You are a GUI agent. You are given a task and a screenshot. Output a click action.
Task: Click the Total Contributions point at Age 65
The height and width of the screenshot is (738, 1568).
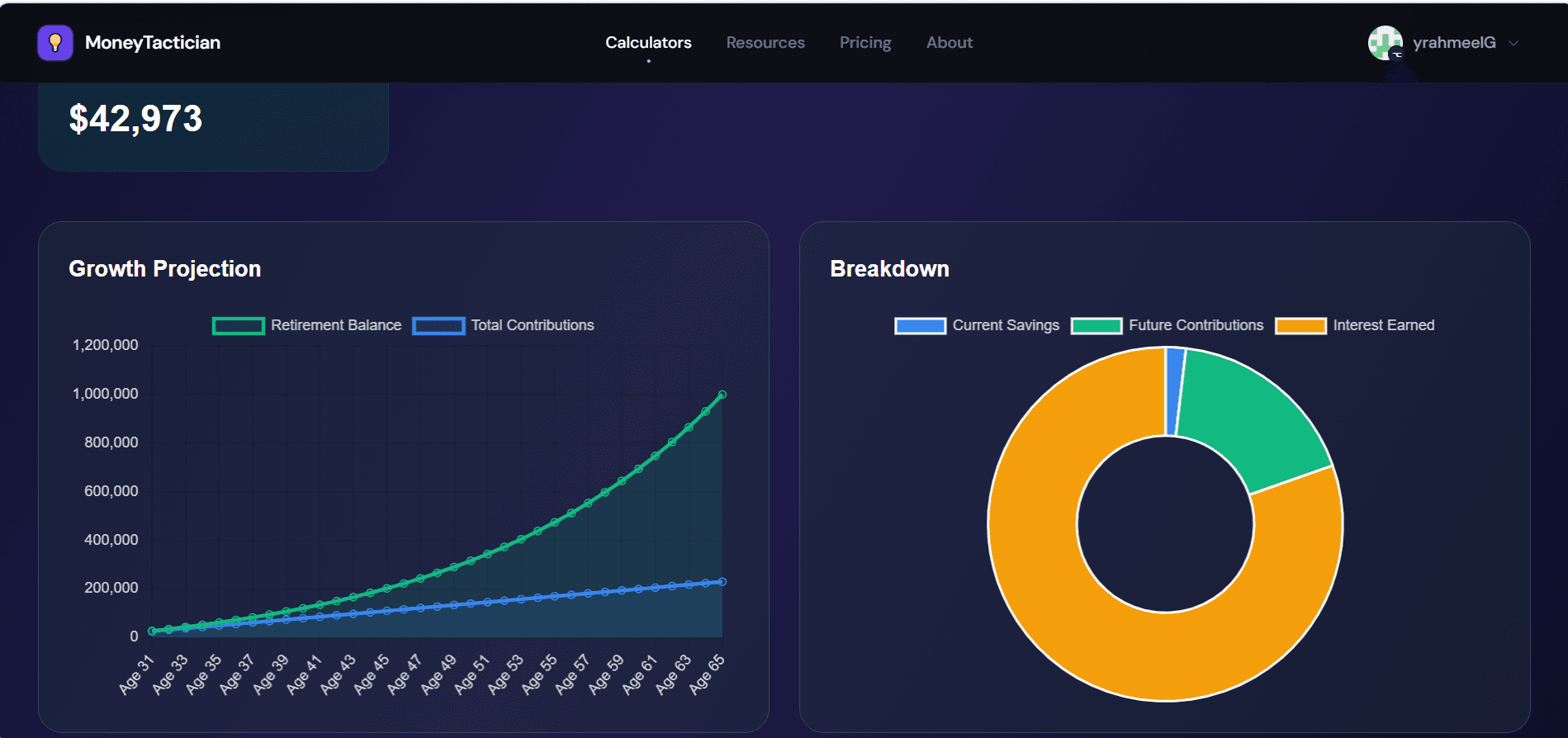722,582
